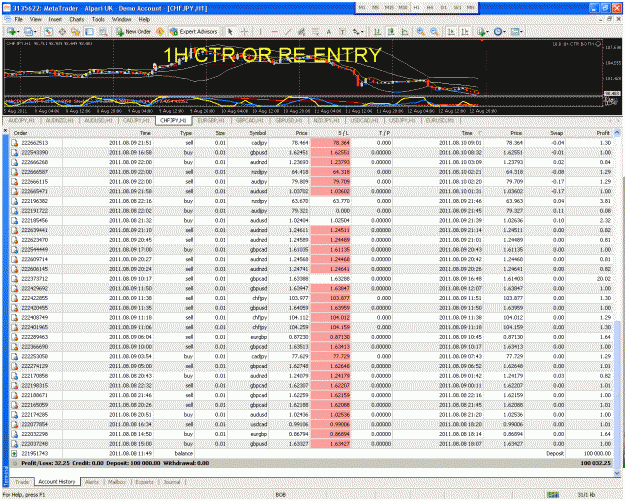Open the Profiles toolbar icon
The height and width of the screenshot is (501, 625).
point(29,31)
